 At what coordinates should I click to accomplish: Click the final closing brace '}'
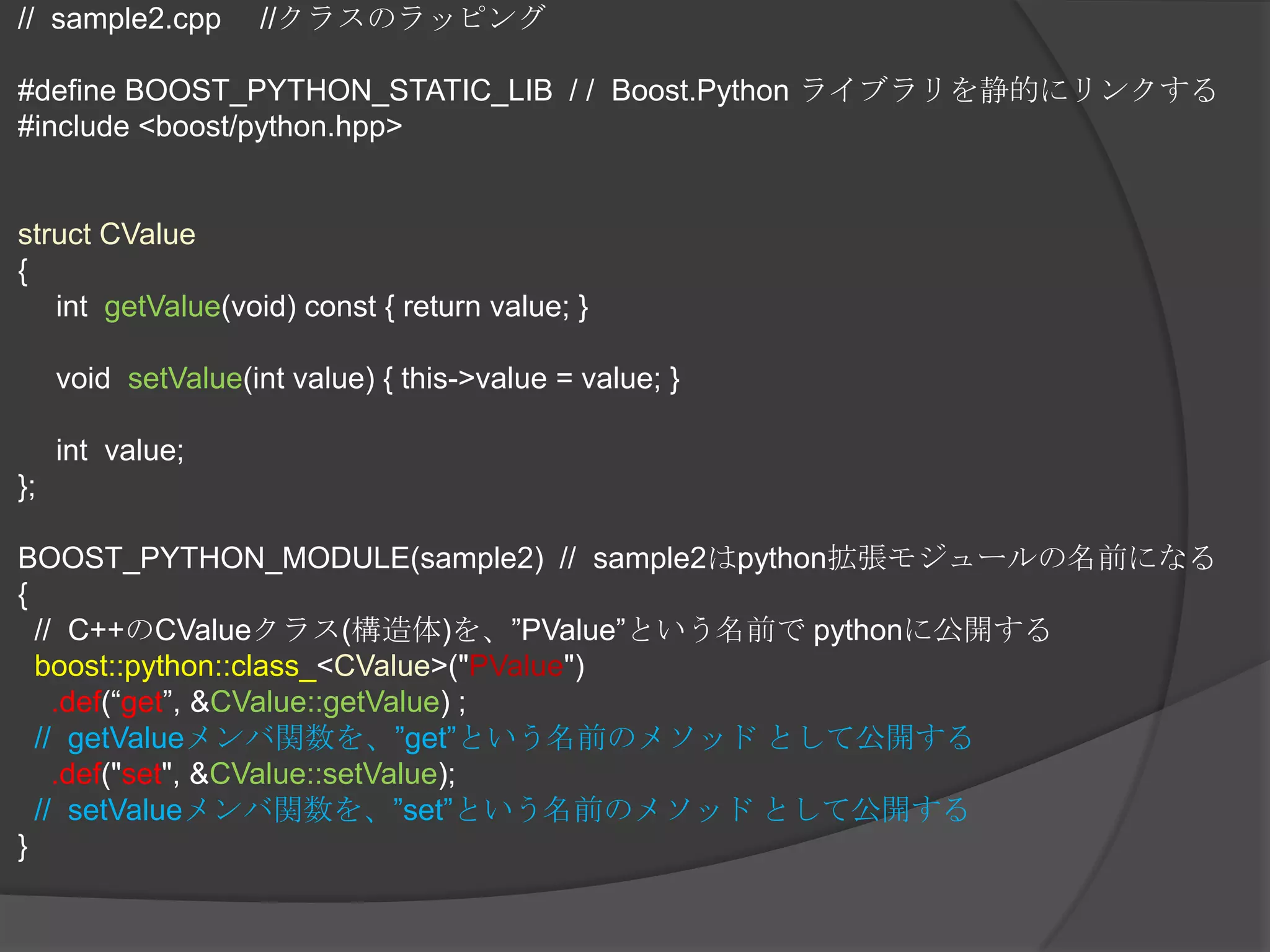click(23, 847)
